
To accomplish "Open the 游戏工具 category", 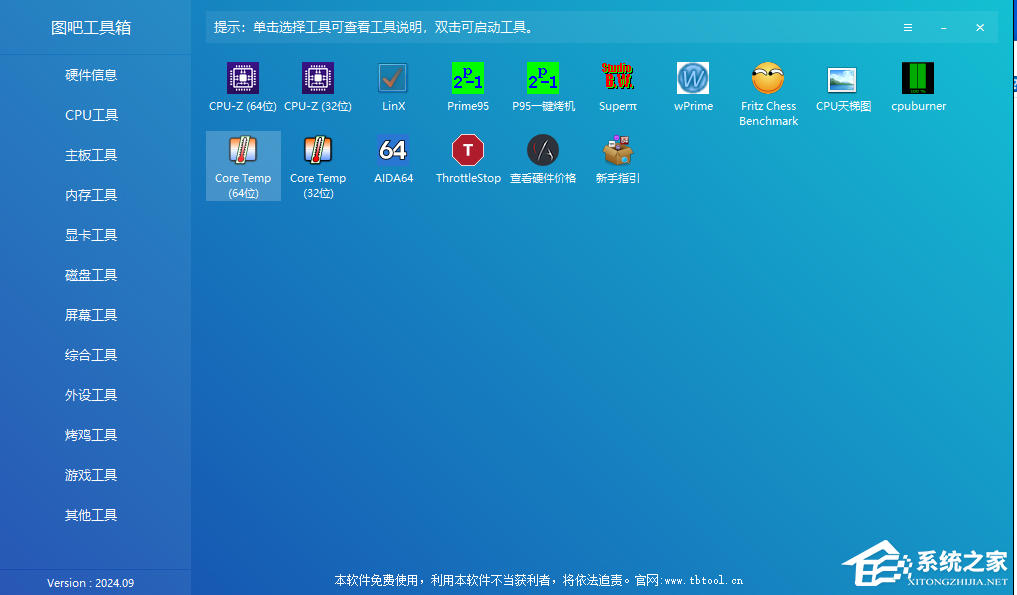I will click(91, 475).
